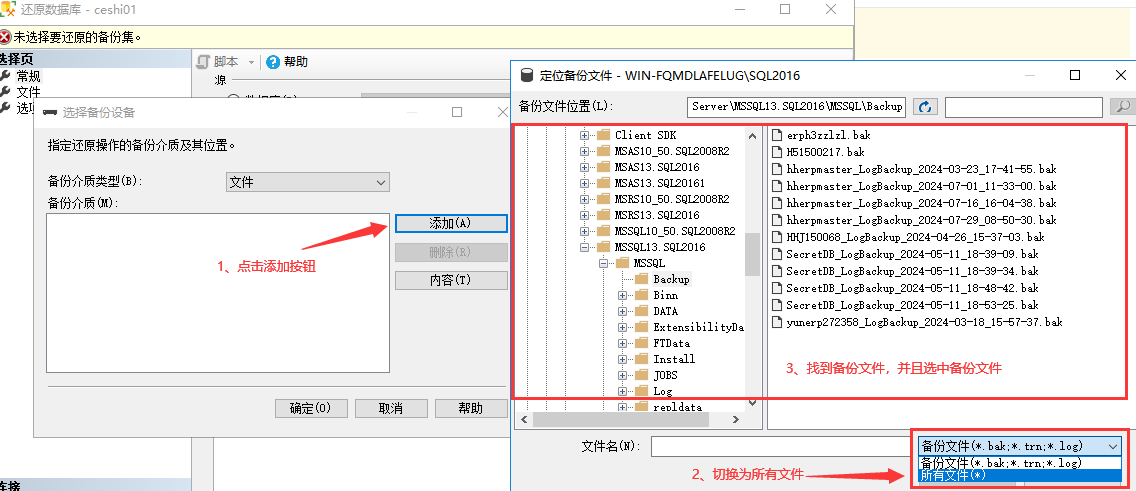Image resolution: width=1136 pixels, height=491 pixels.
Task: Click the script (脚本) toolbar icon
Action: (203, 62)
